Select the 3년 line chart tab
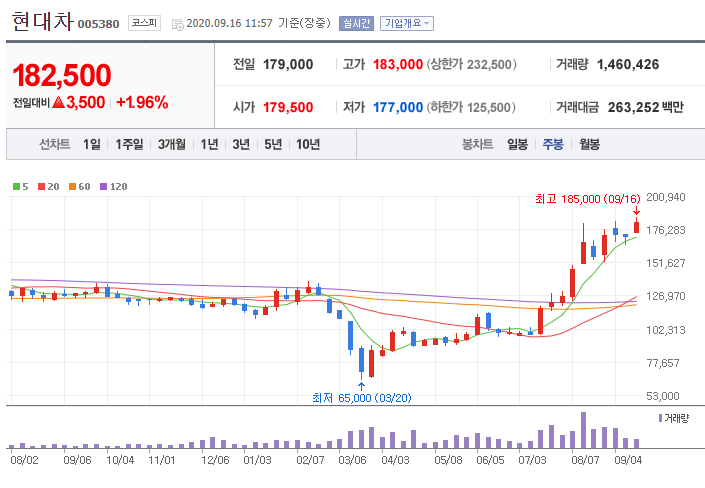The height and width of the screenshot is (488, 705). [x=241, y=144]
